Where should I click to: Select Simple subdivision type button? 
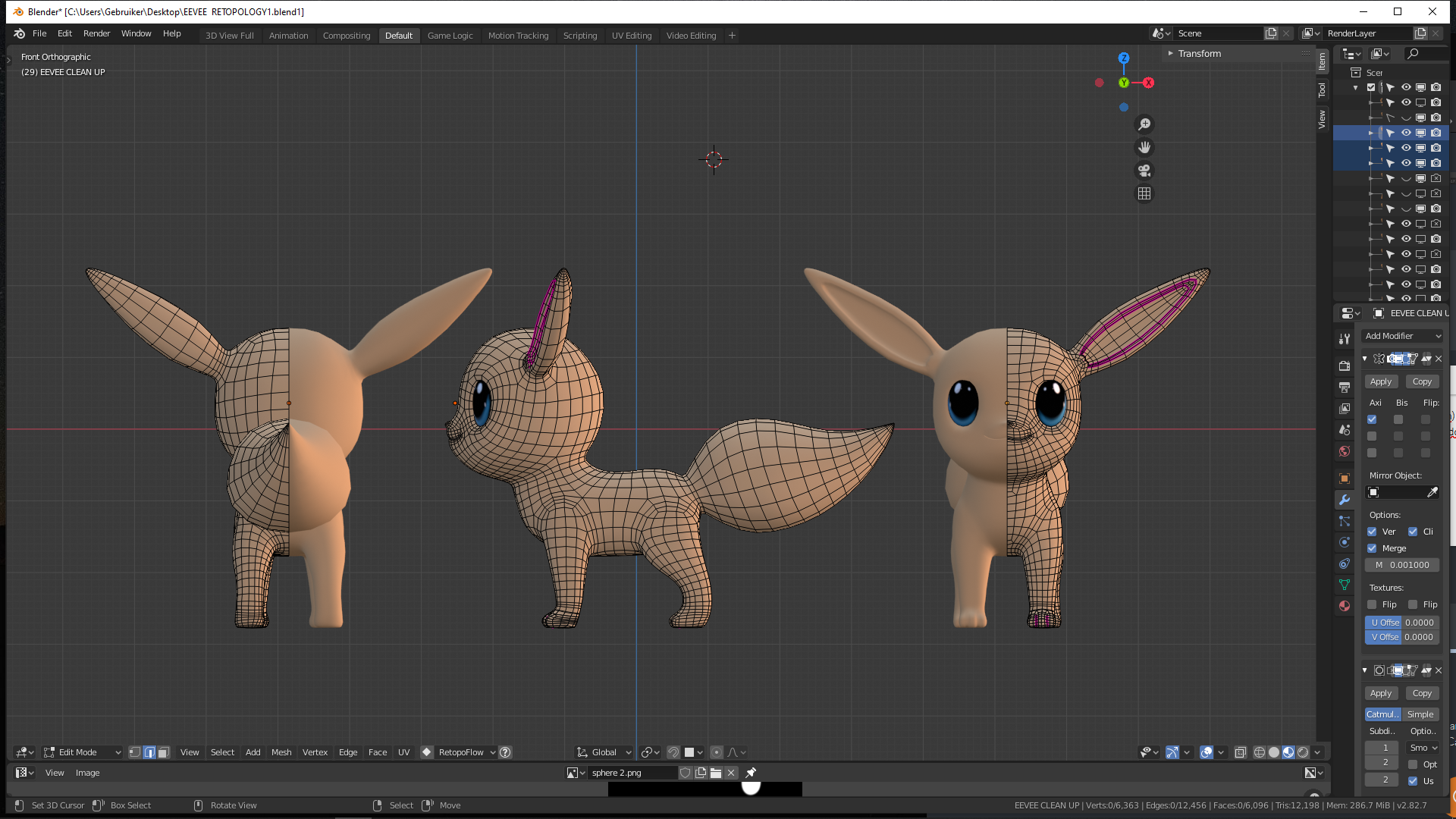[x=1420, y=714]
